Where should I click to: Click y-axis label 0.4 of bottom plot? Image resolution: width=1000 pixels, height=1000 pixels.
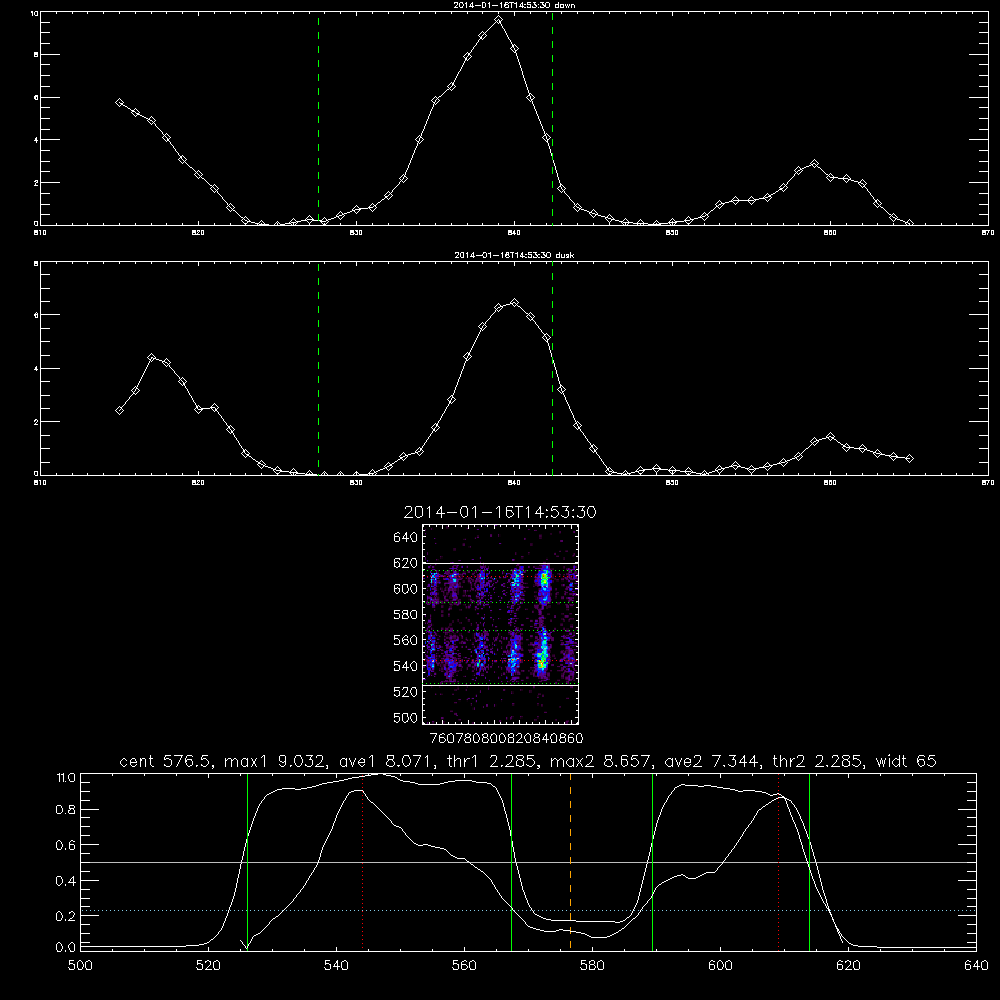pyautogui.click(x=66, y=881)
